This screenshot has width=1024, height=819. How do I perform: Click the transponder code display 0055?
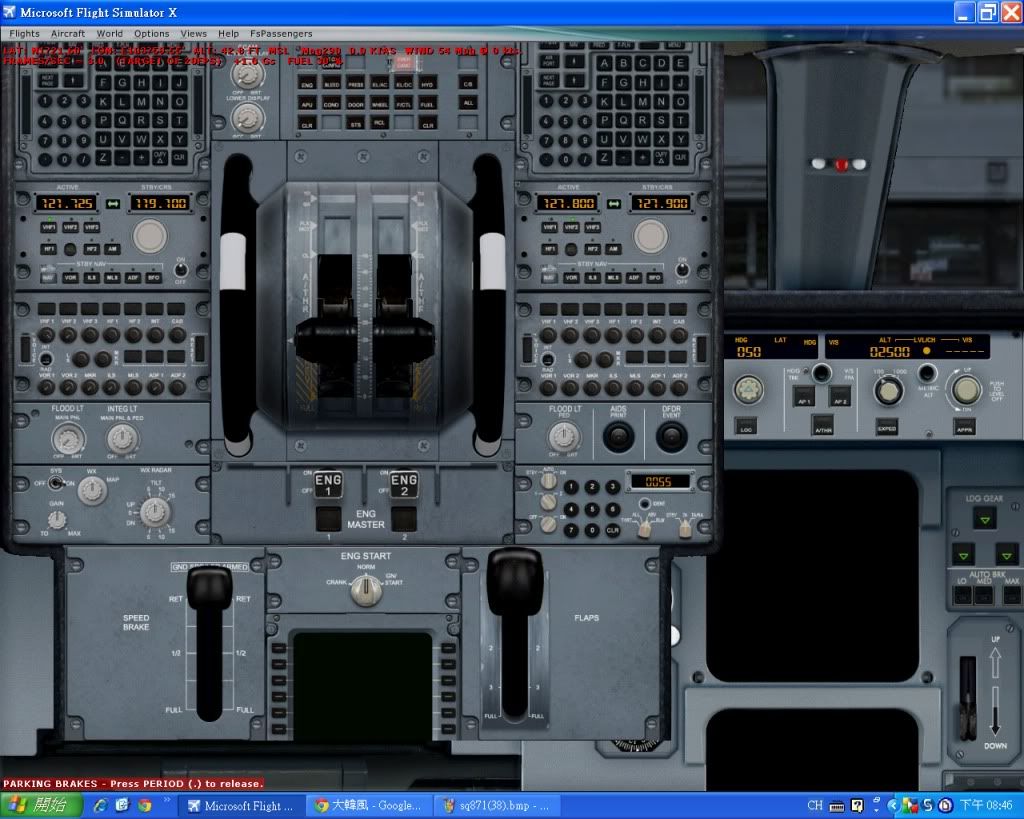click(x=658, y=481)
